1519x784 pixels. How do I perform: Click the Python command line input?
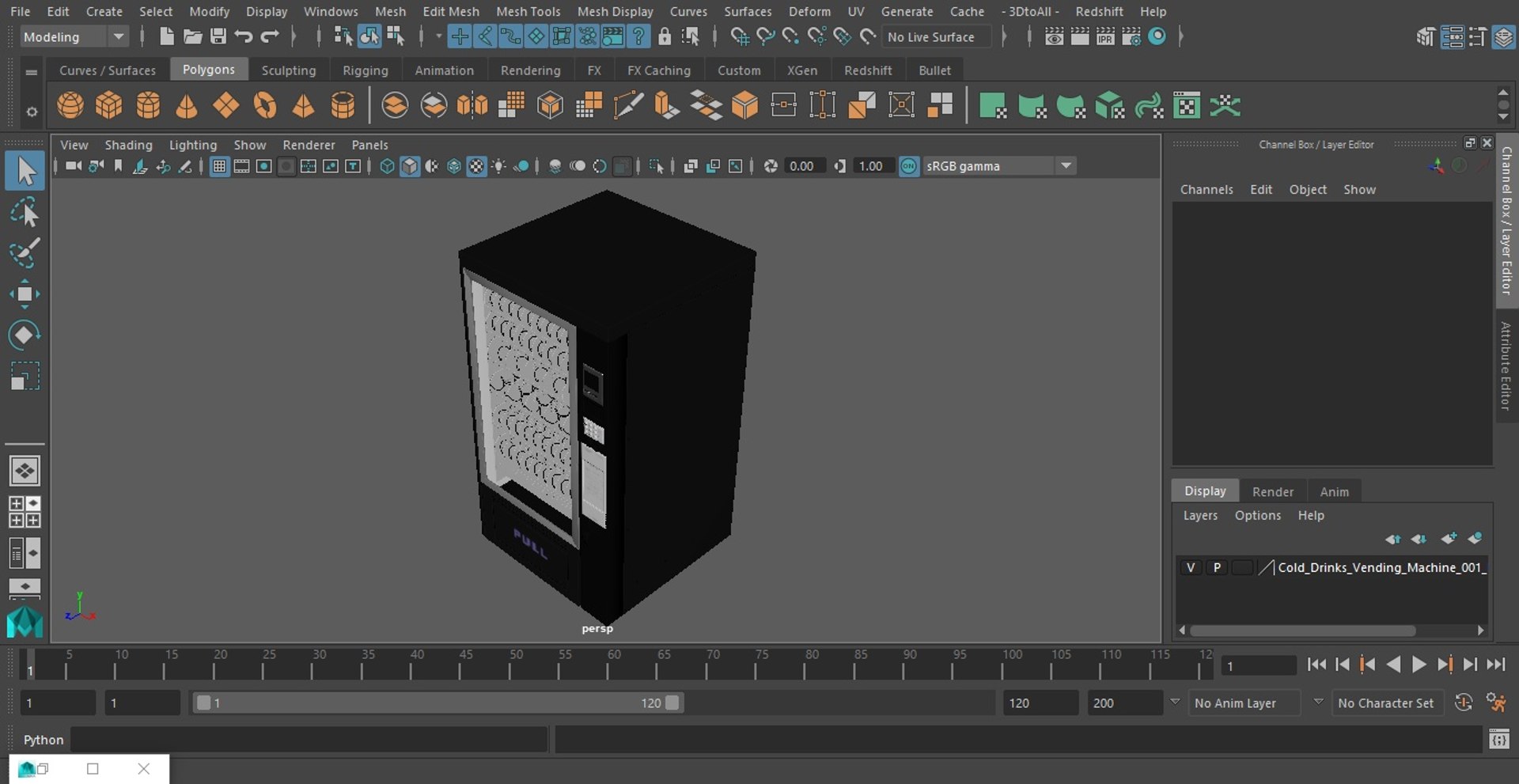pyautogui.click(x=309, y=740)
